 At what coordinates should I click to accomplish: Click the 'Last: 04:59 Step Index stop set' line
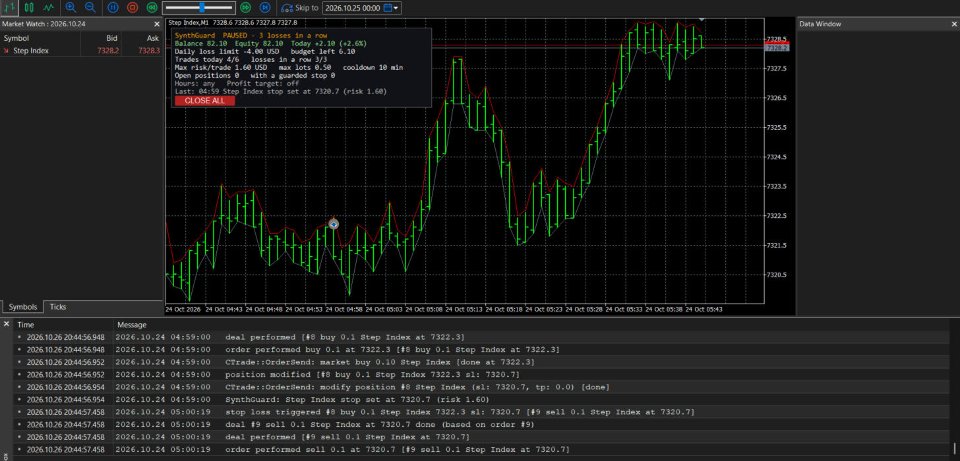coord(280,91)
